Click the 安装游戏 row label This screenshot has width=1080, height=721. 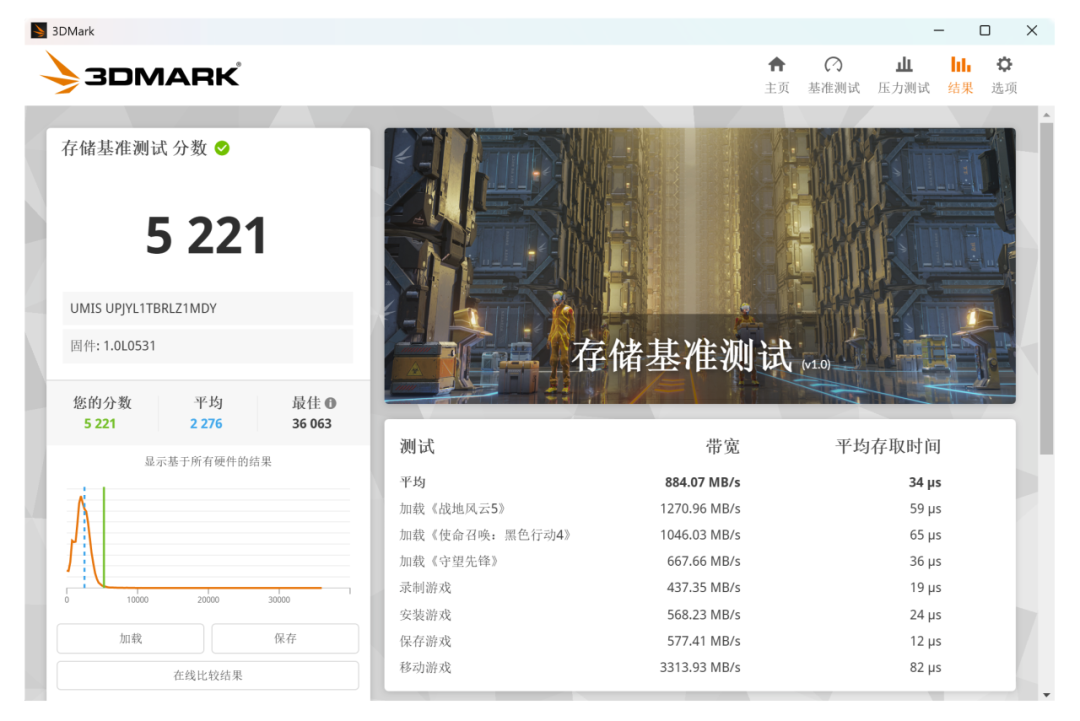pyautogui.click(x=425, y=615)
